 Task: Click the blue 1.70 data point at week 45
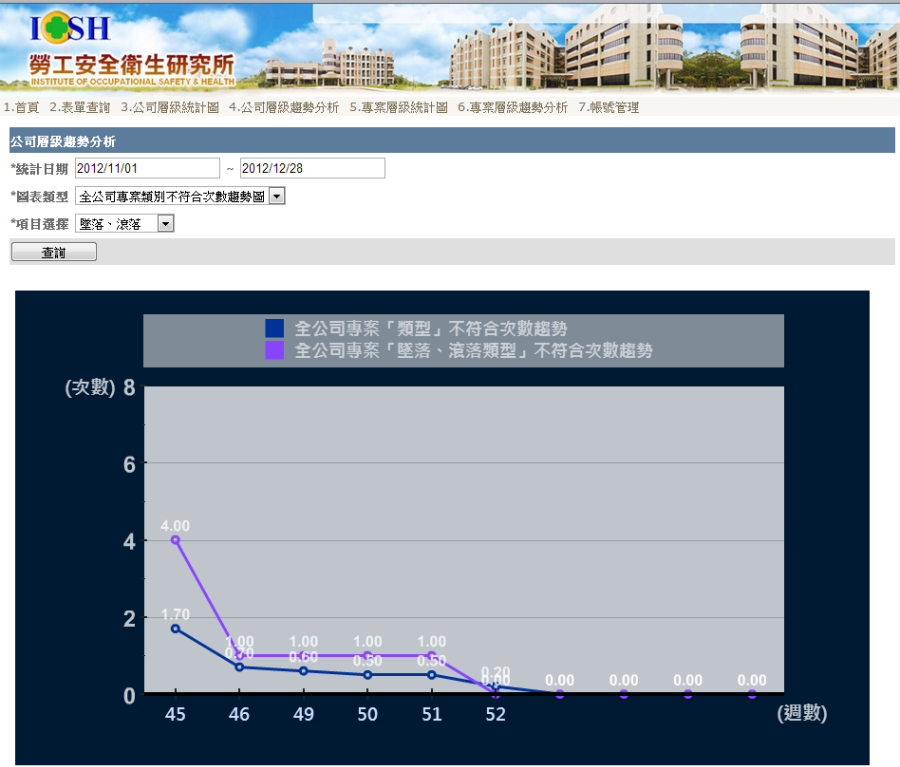[175, 628]
